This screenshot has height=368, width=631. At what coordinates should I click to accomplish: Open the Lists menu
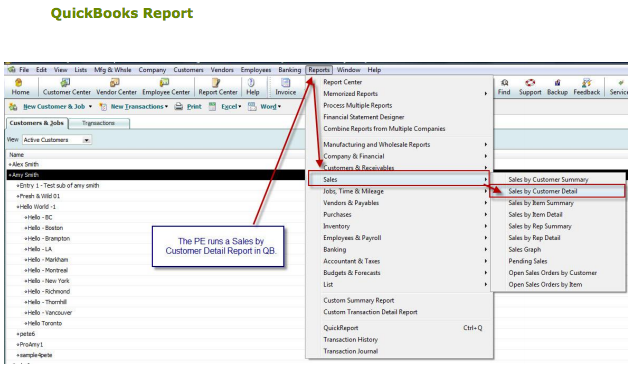80,70
